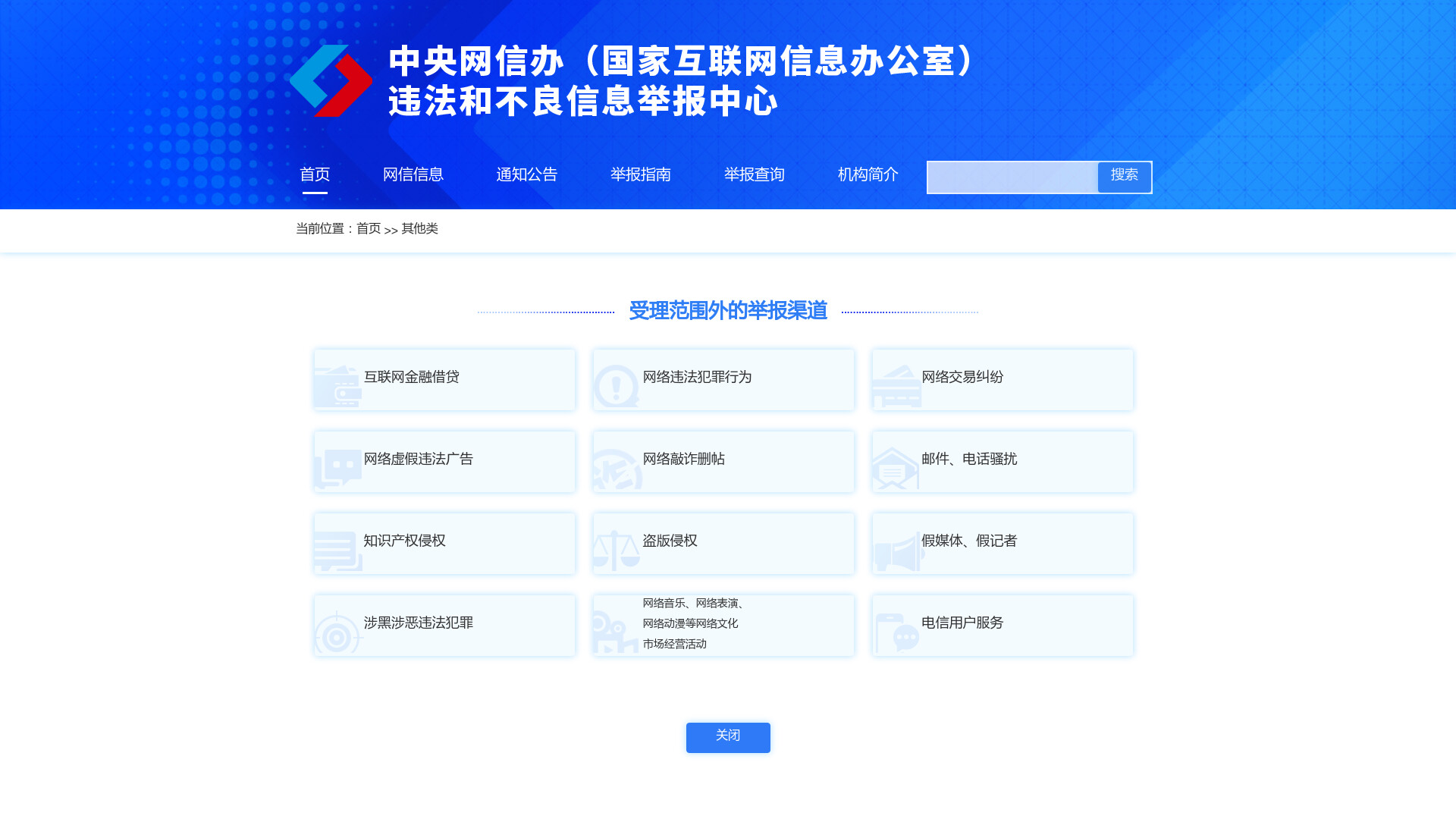This screenshot has width=1456, height=819.
Task: Click 其他类 in the breadcrumb
Action: pos(419,228)
